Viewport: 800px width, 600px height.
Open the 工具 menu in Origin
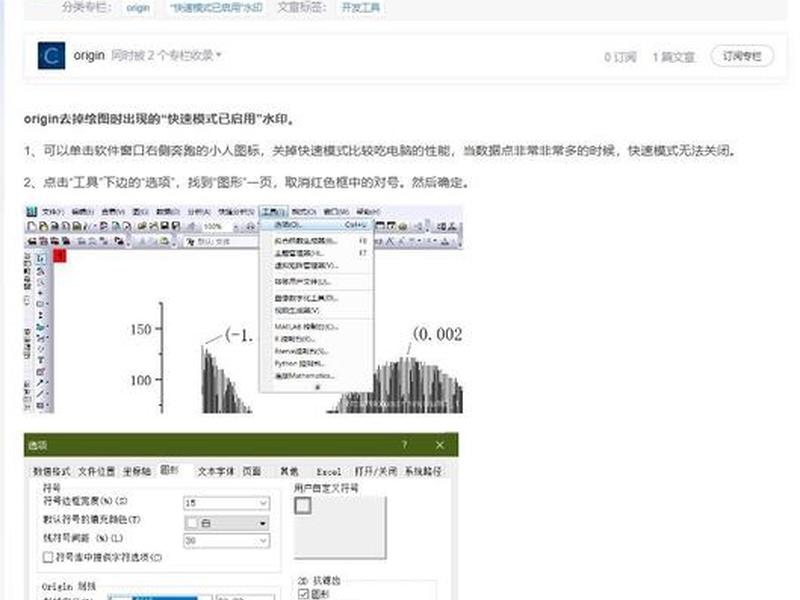pos(273,211)
